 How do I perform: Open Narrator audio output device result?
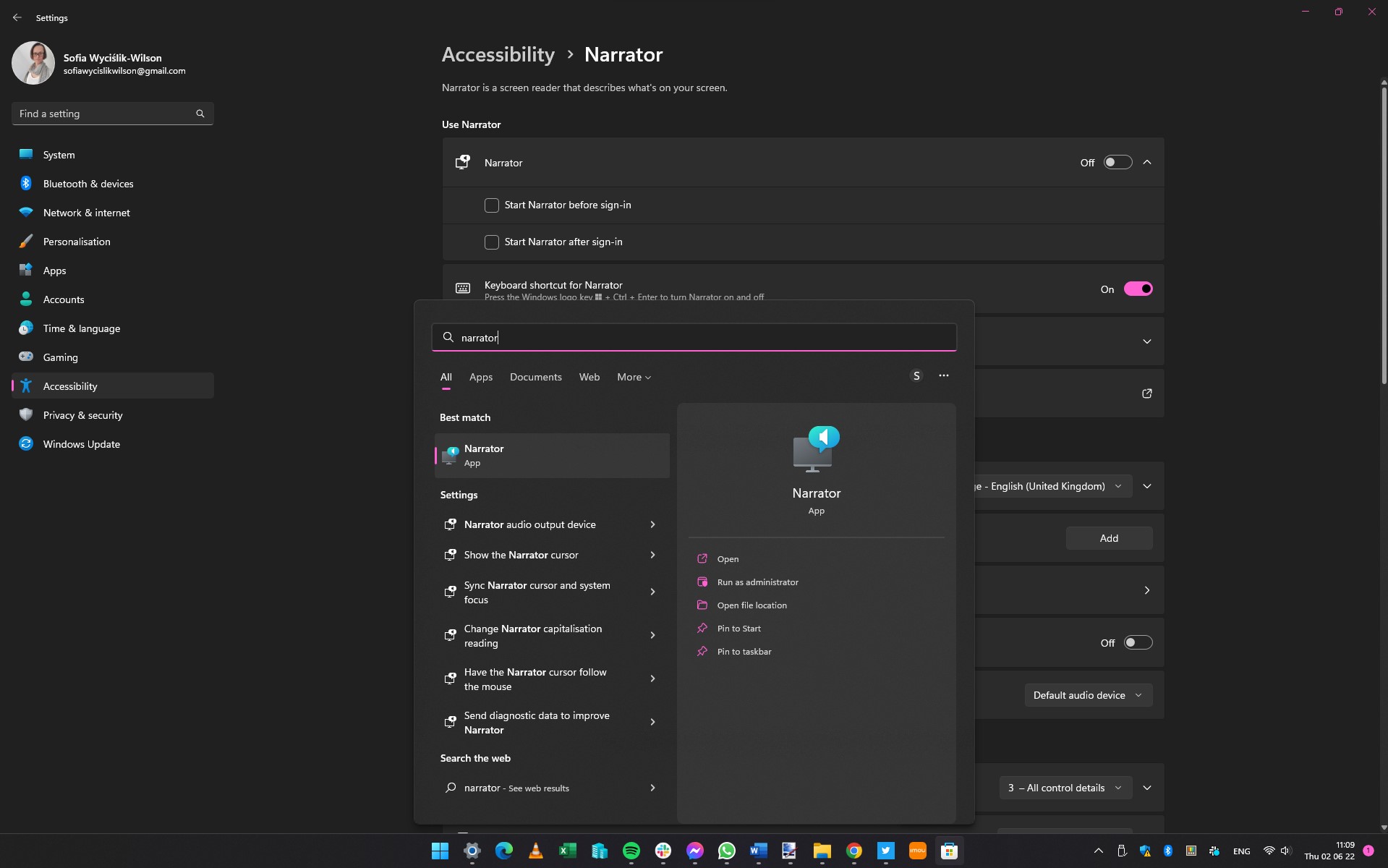(x=551, y=524)
